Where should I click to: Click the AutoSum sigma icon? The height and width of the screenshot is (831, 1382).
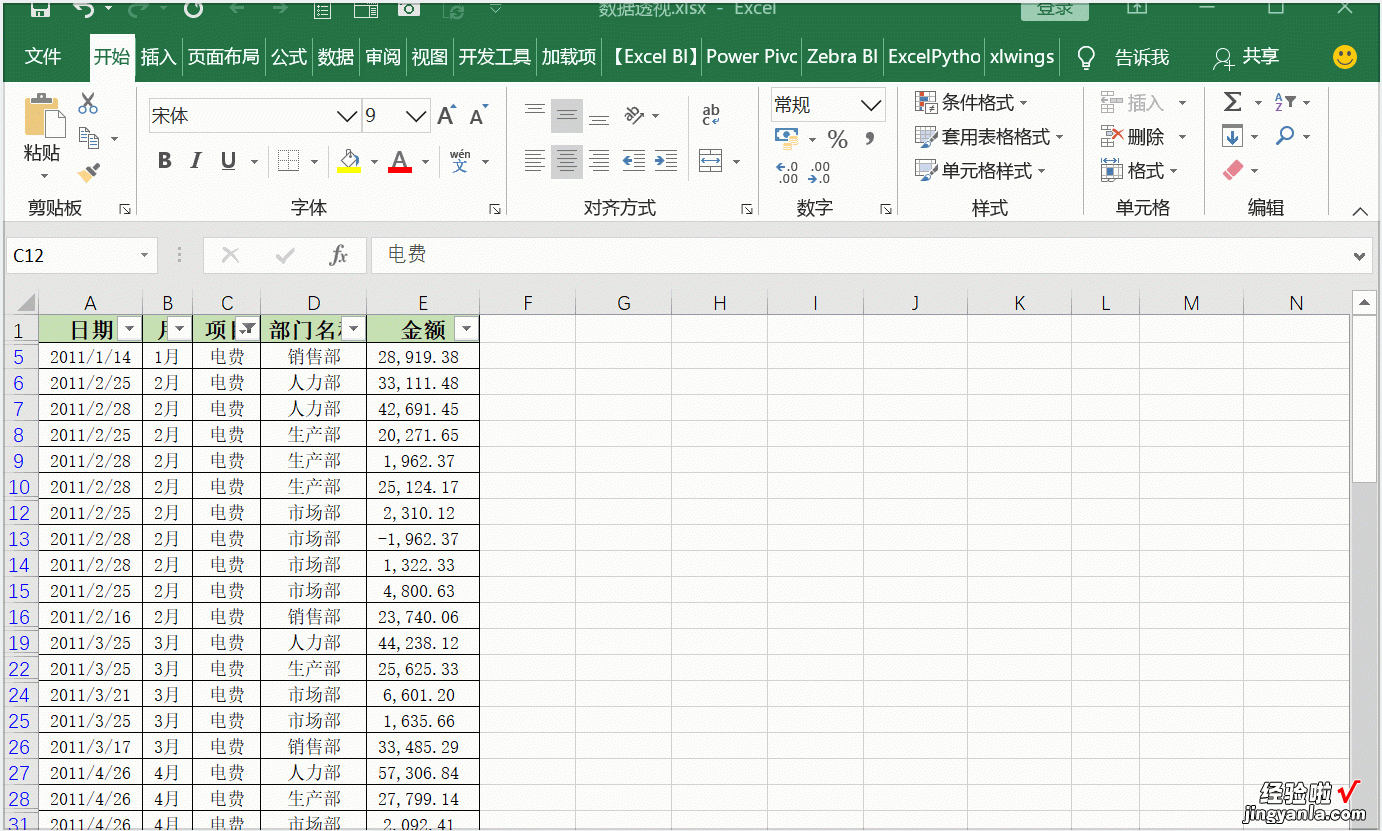pos(1233,102)
